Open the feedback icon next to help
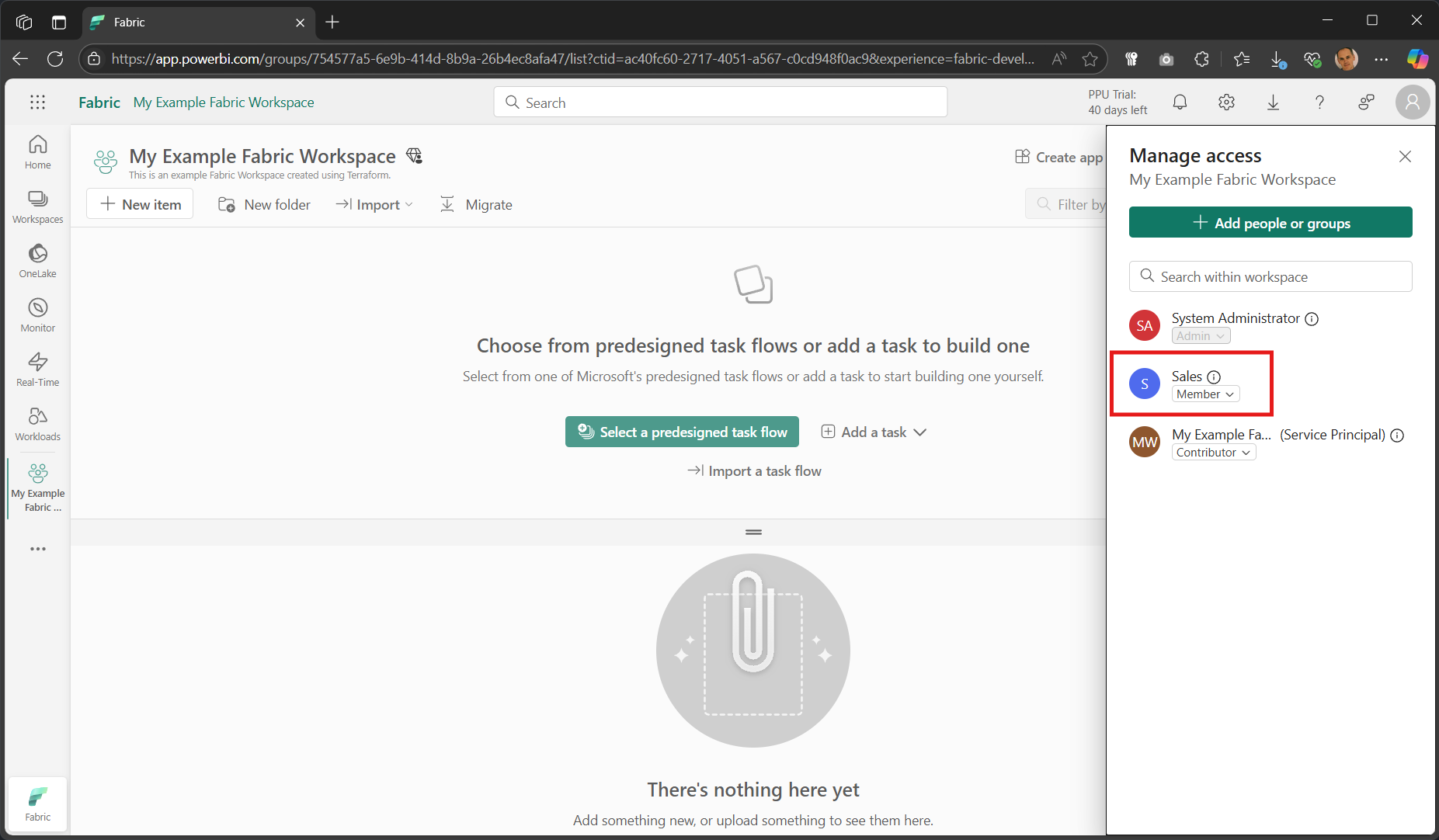Image resolution: width=1439 pixels, height=840 pixels. (1366, 102)
